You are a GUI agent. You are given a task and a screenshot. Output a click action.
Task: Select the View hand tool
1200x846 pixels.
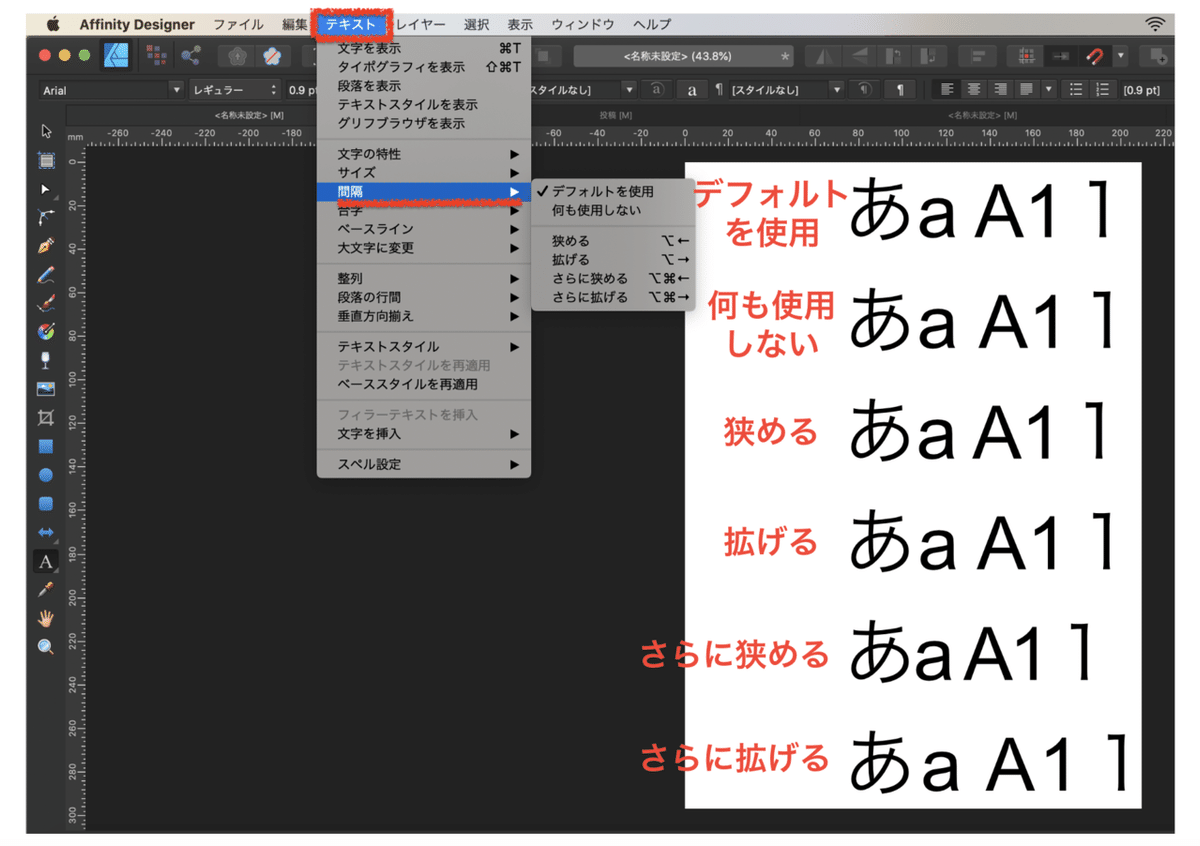46,619
